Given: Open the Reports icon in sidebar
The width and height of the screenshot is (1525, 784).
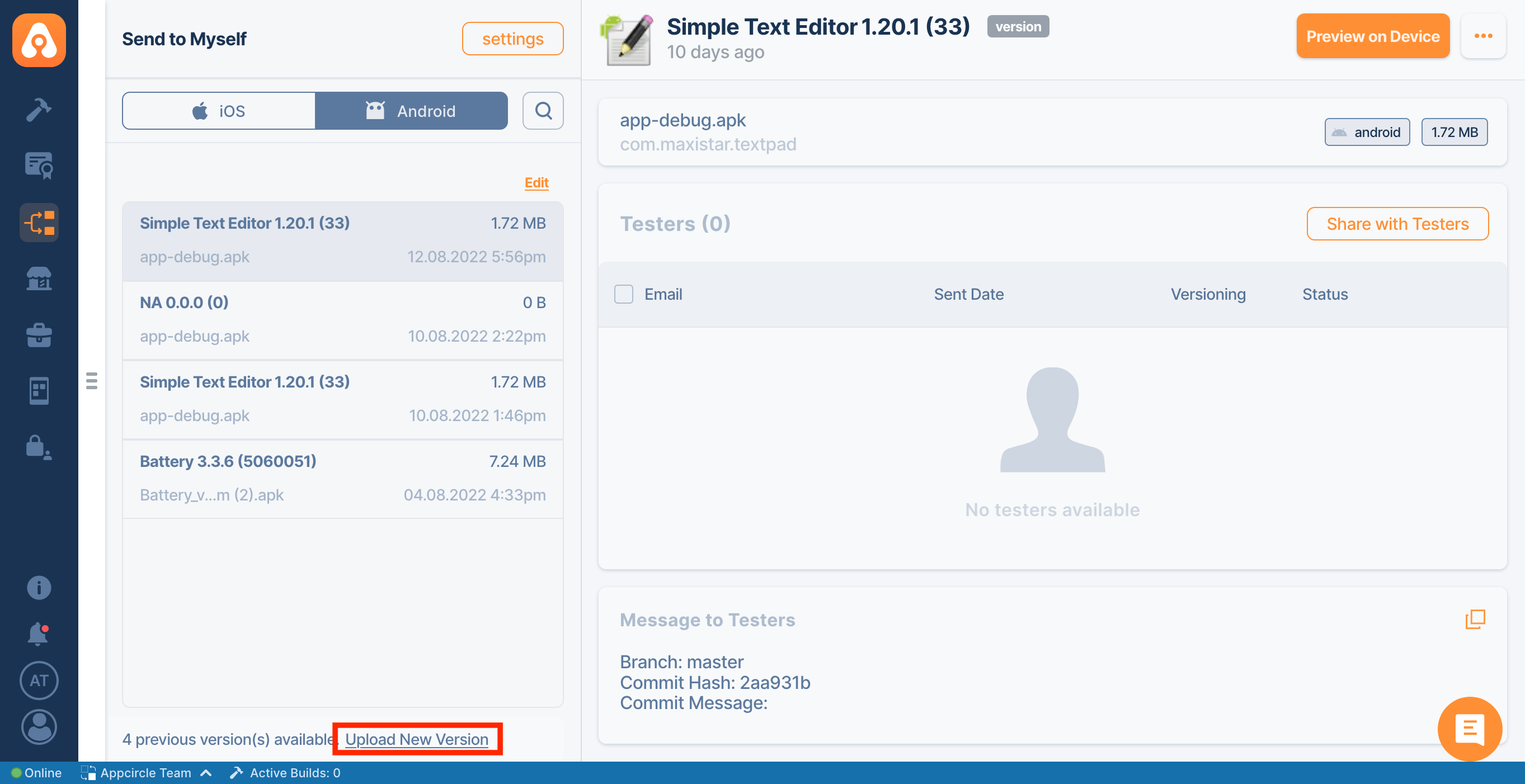Looking at the screenshot, I should point(39,390).
